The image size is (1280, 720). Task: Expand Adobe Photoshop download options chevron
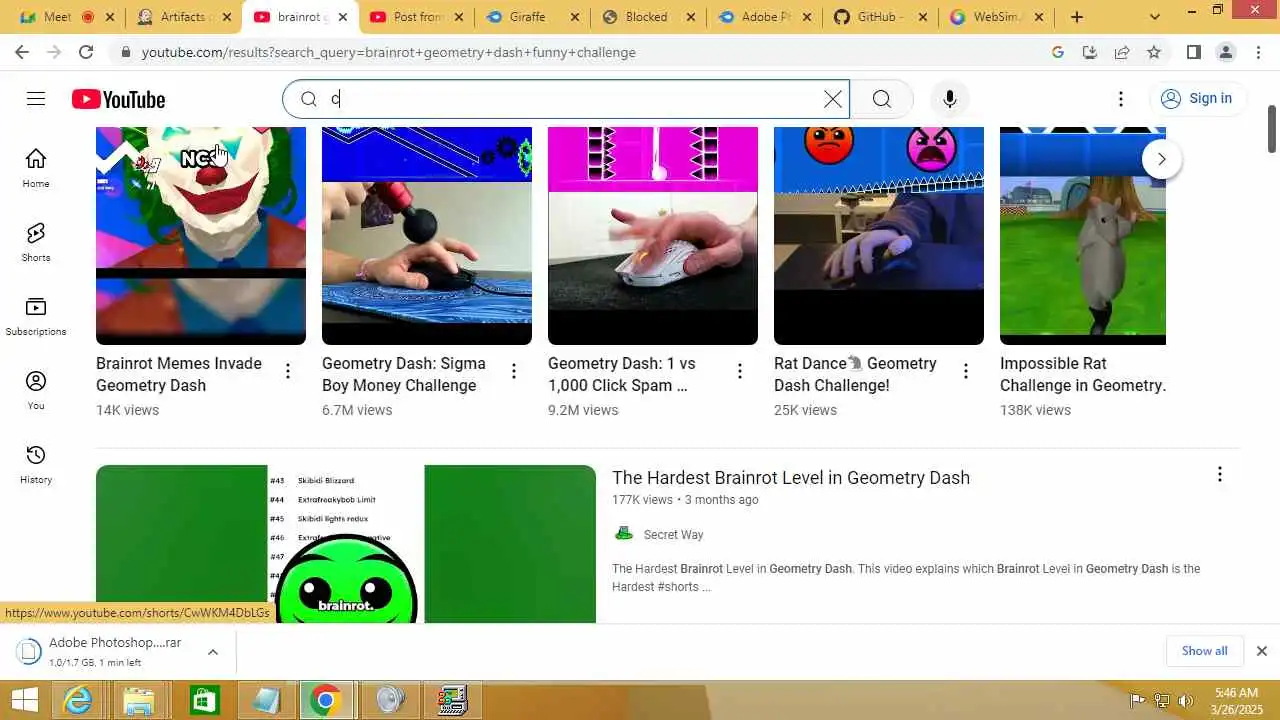(x=212, y=652)
